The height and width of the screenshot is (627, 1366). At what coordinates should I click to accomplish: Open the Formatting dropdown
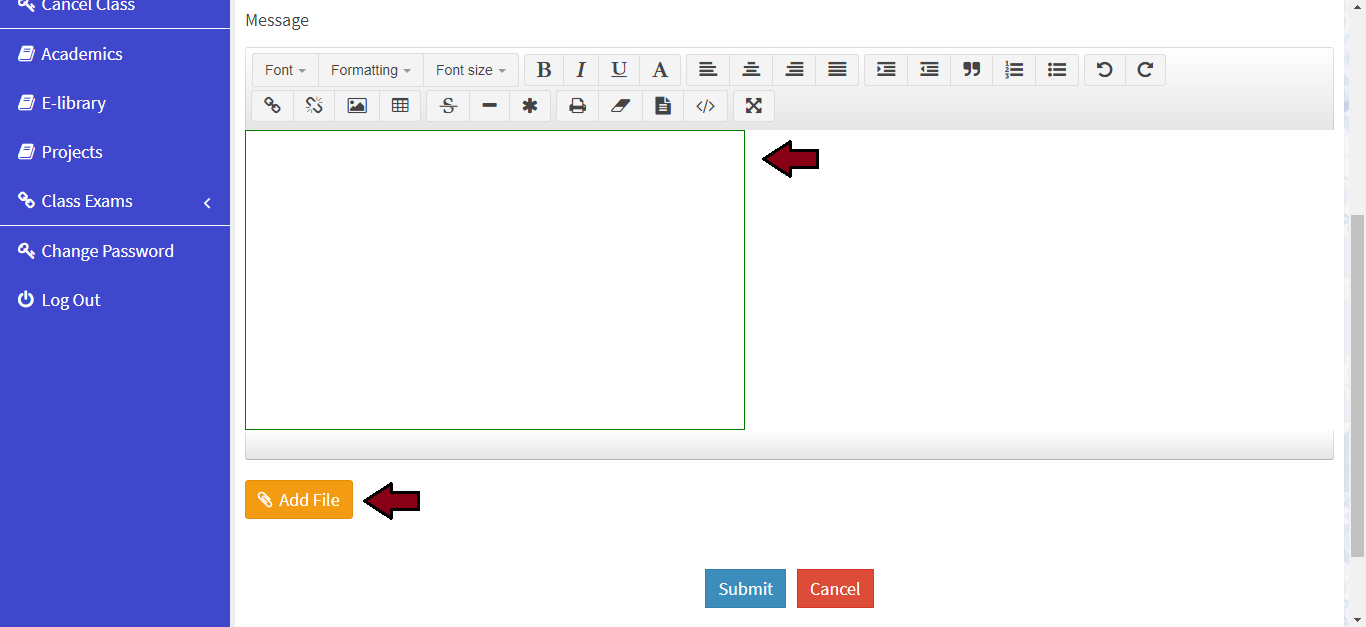point(370,70)
